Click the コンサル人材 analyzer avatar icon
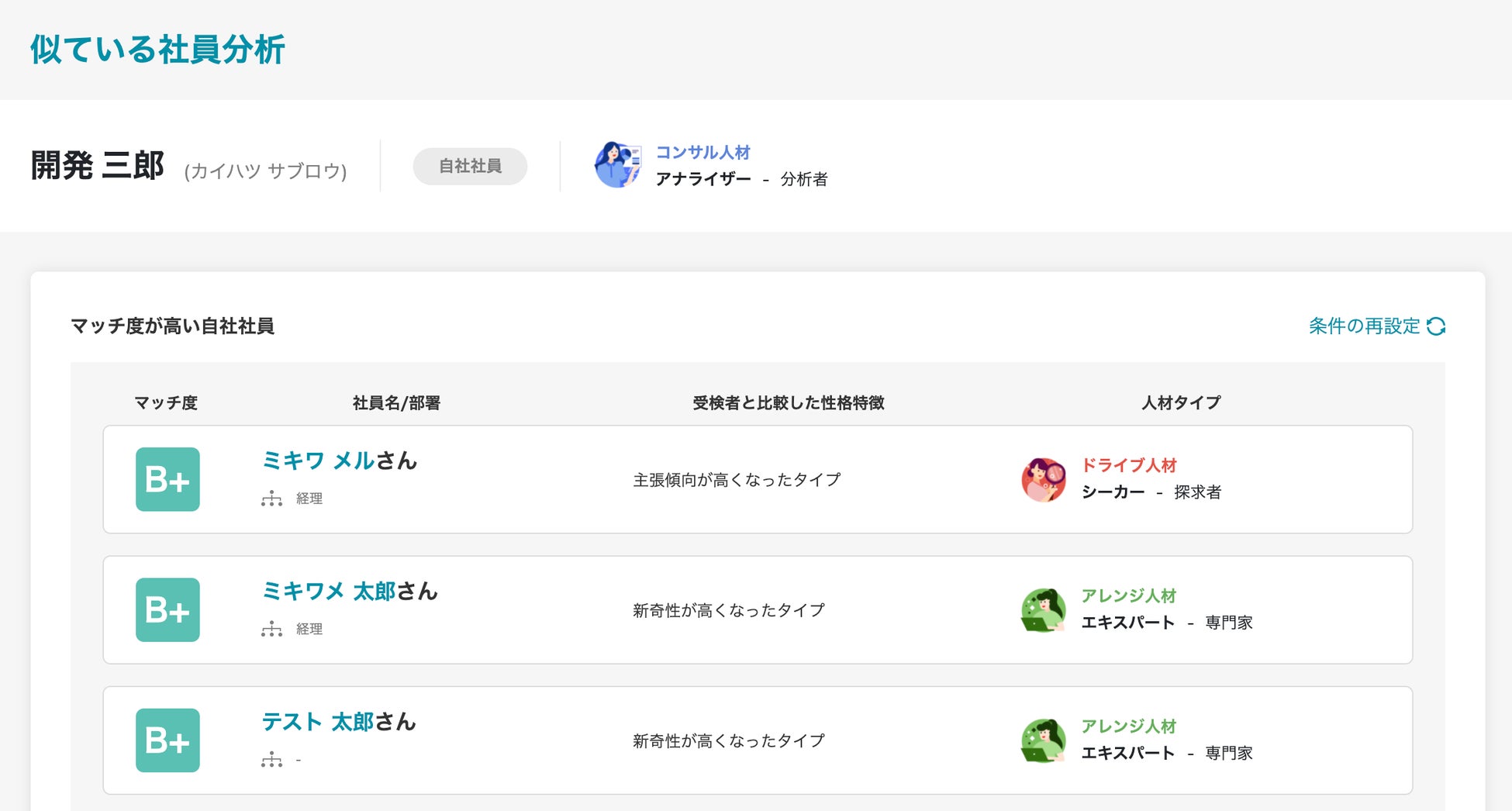 [x=617, y=165]
